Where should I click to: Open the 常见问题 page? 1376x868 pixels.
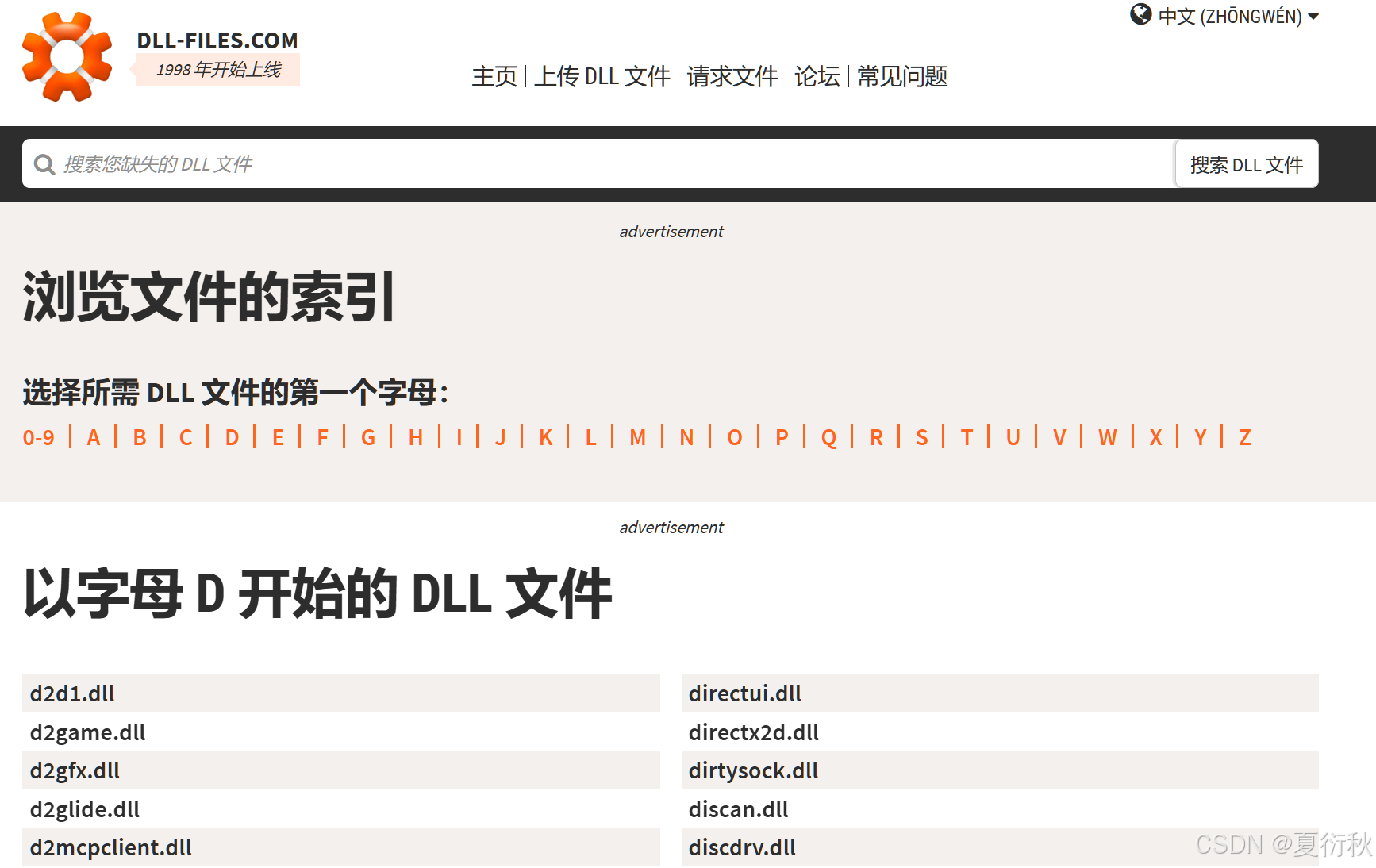pyautogui.click(x=901, y=77)
